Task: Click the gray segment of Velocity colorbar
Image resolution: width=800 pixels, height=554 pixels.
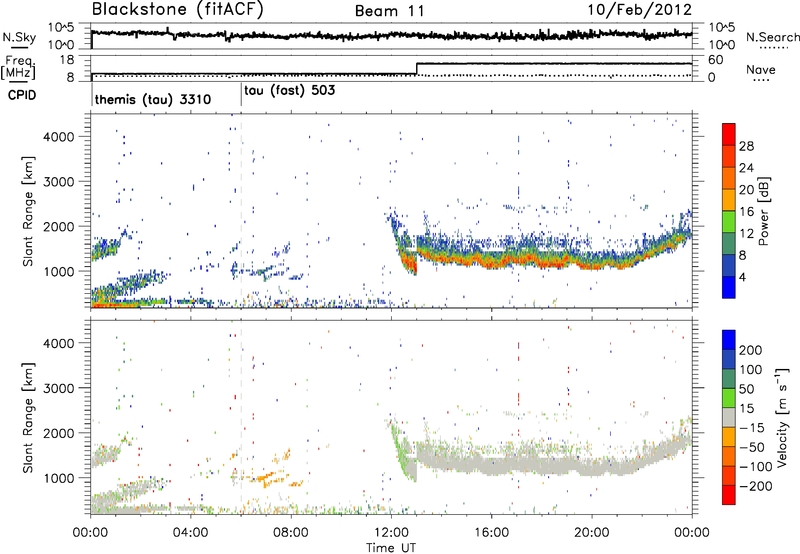Action: coord(729,418)
